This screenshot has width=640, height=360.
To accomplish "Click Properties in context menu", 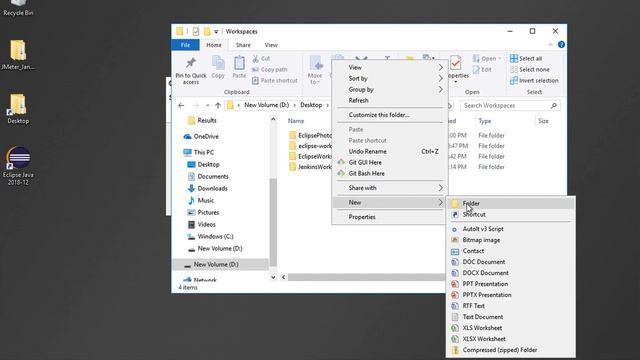I will 389,217.
